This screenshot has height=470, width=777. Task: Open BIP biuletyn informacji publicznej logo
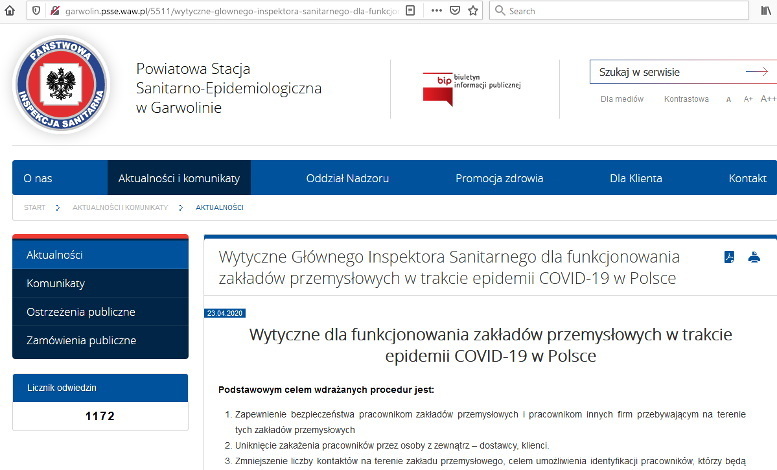click(x=471, y=89)
